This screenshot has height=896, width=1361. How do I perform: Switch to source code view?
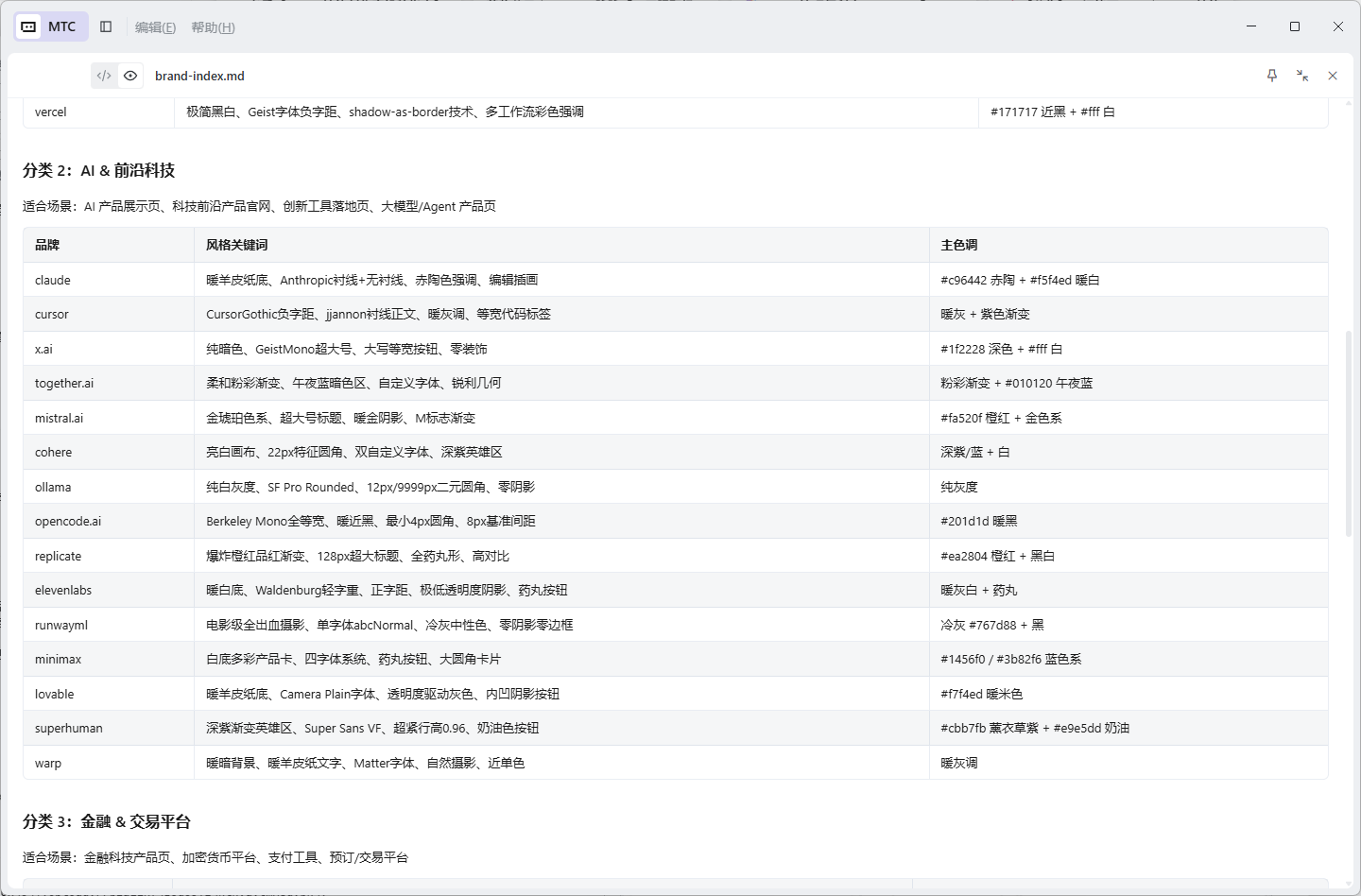[x=104, y=76]
